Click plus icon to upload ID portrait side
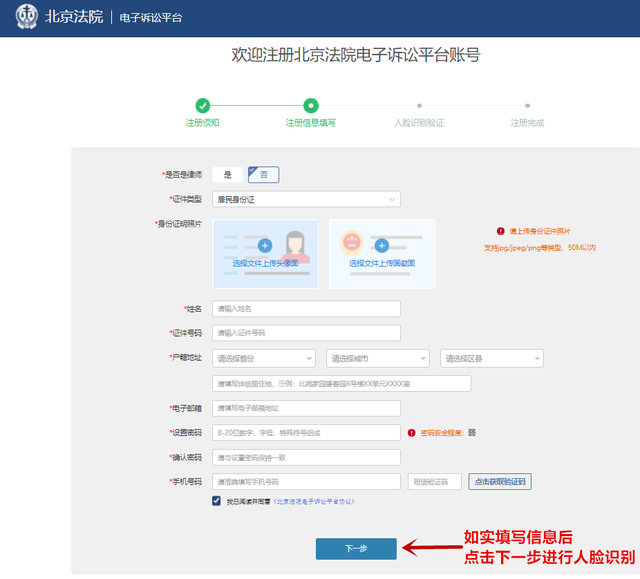The height and width of the screenshot is (579, 640). [x=265, y=246]
